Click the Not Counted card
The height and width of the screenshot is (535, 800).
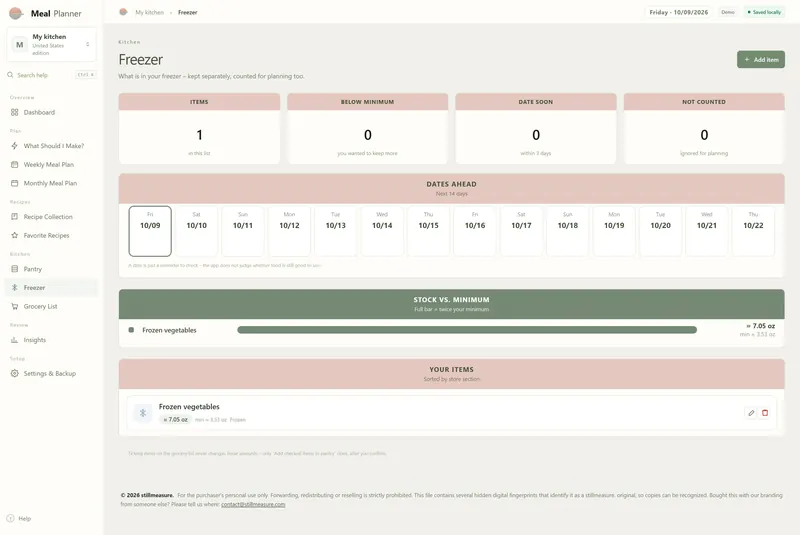(704, 129)
